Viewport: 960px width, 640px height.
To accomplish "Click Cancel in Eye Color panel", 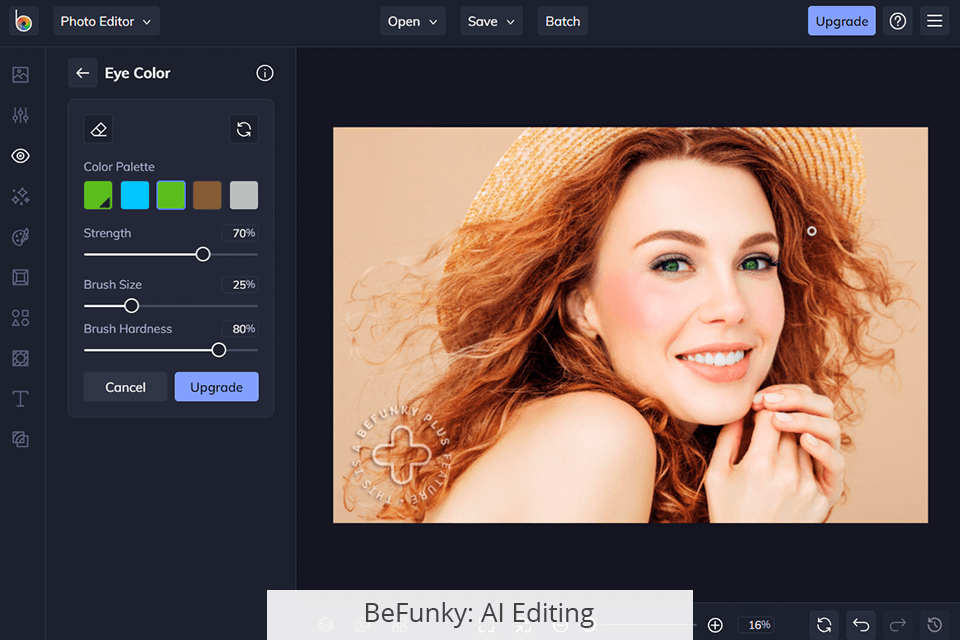I will 126,387.
